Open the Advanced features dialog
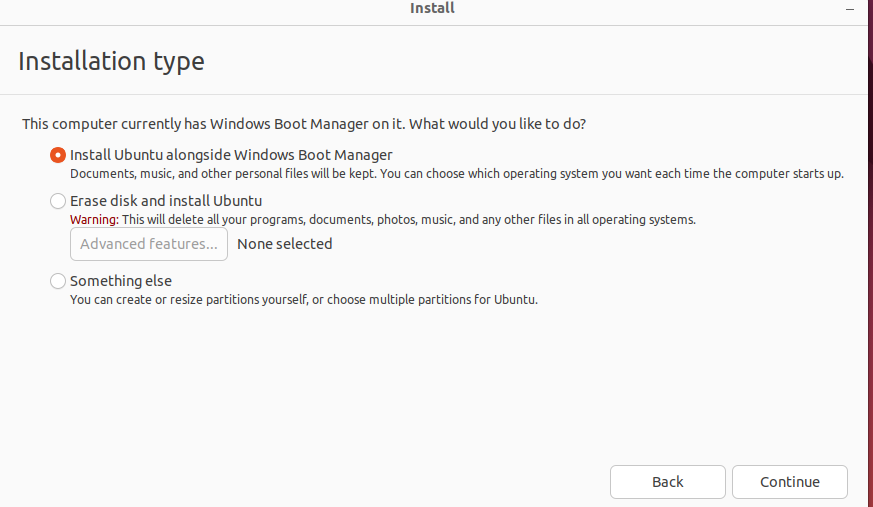 coord(149,244)
